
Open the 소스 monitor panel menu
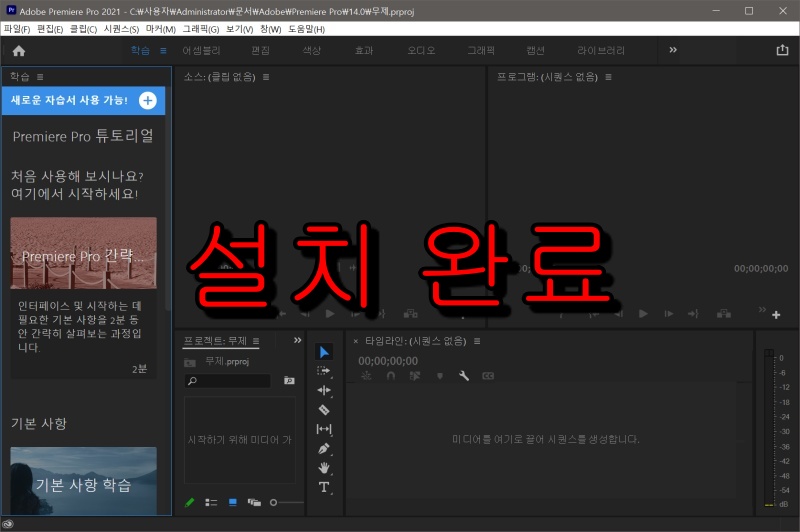[x=266, y=77]
